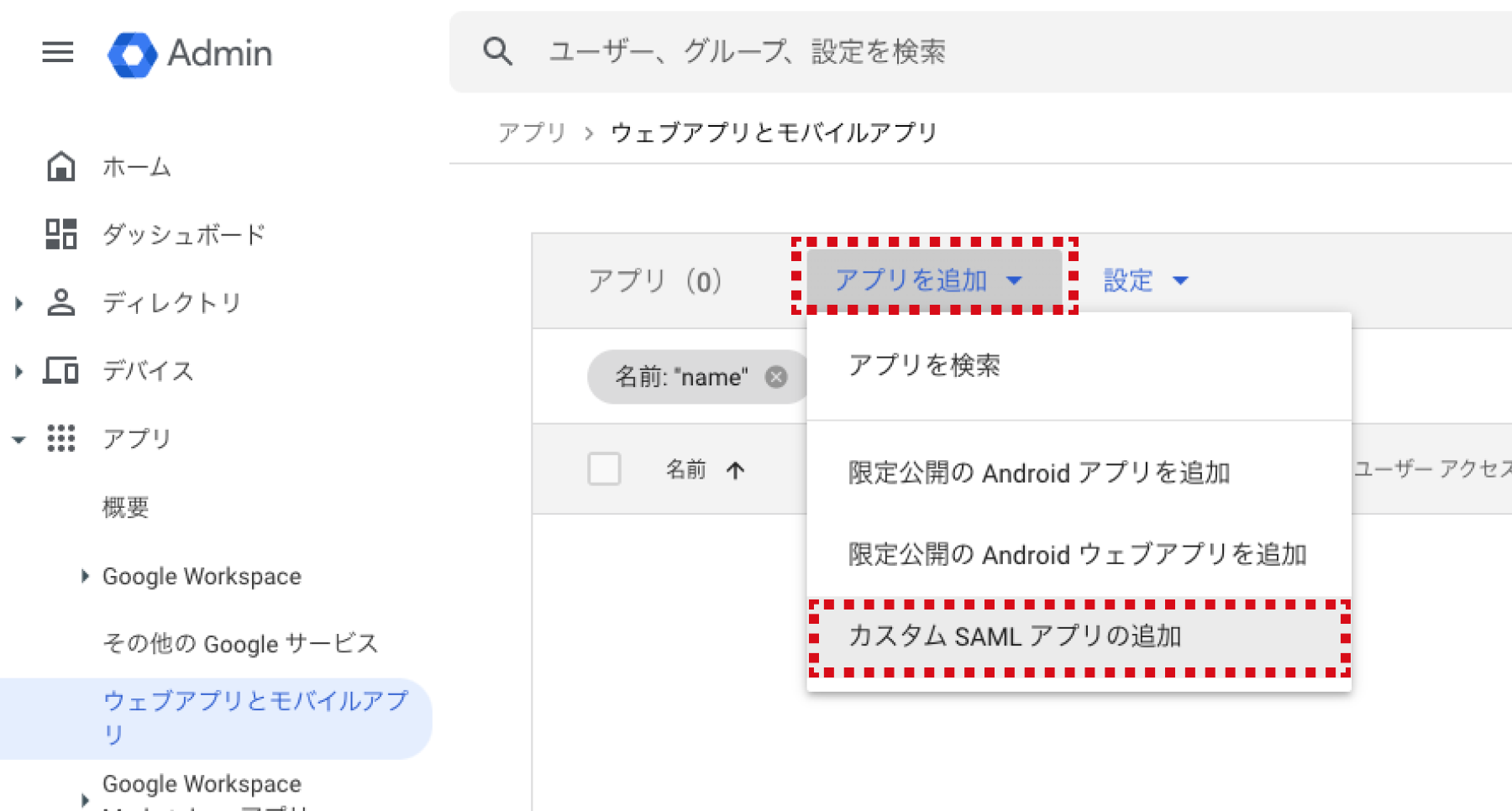Choose アプリを検索 from the menu
The width and height of the screenshot is (1512, 811).
tap(924, 365)
